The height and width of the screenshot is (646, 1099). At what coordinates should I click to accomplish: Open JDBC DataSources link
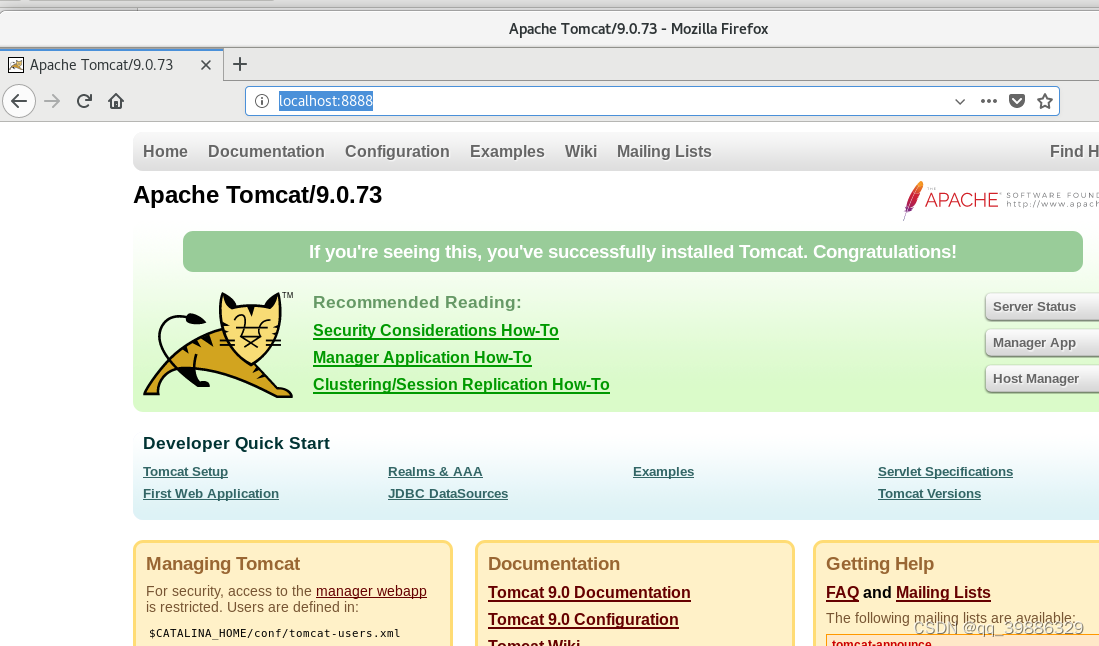click(x=448, y=493)
